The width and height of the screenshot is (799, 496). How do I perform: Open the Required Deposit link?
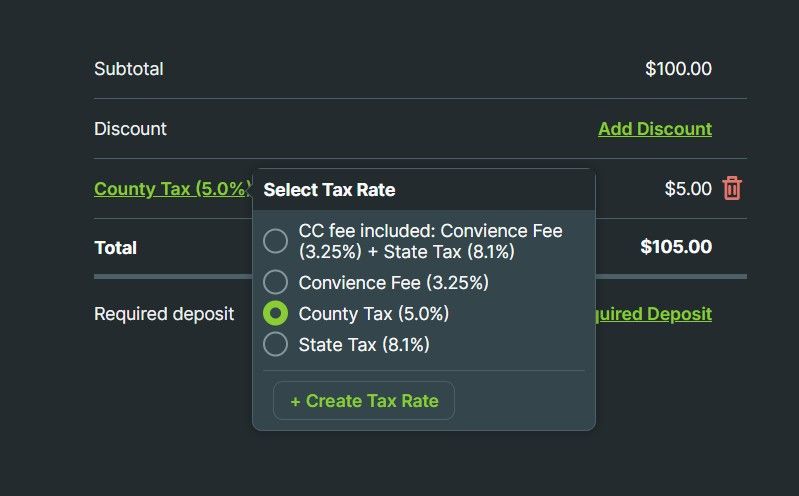pyautogui.click(x=654, y=314)
